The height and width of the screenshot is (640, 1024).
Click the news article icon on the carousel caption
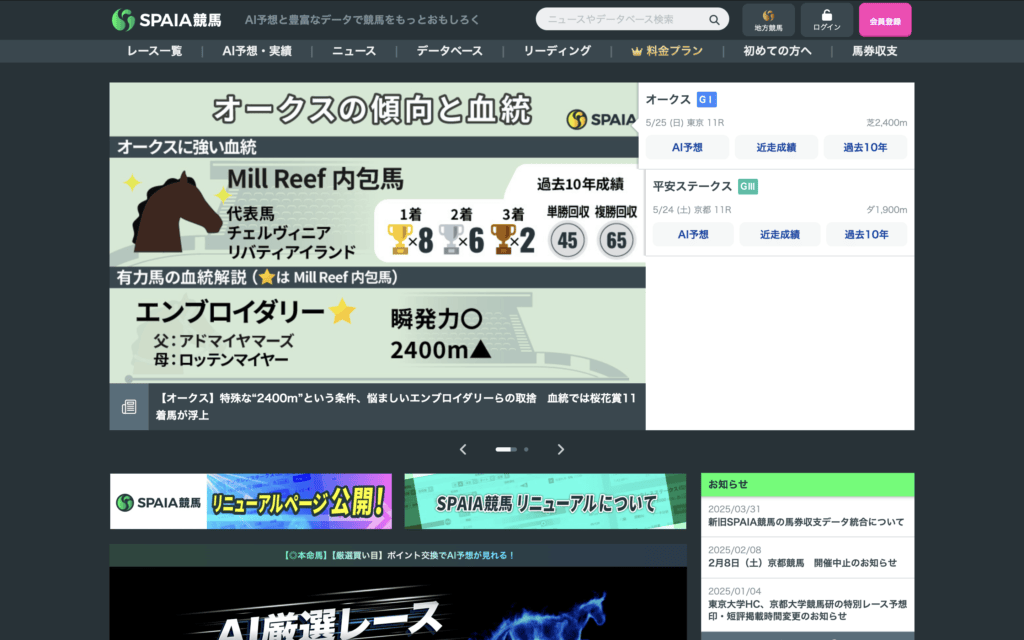click(129, 407)
